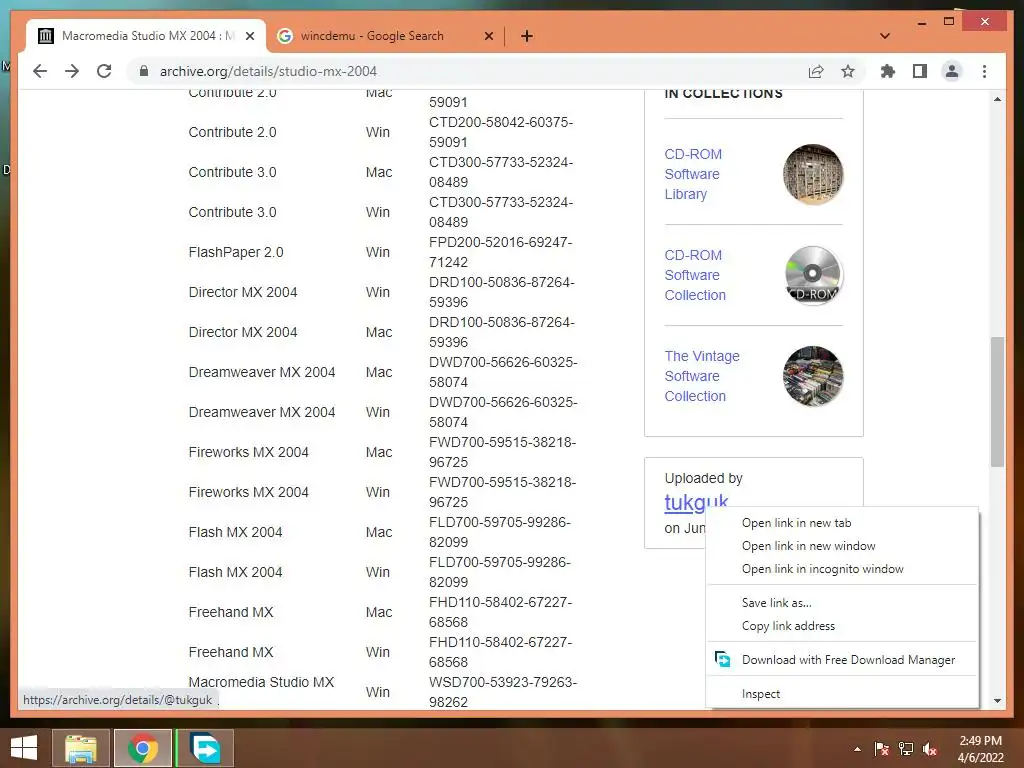
Task: Click the Director MX 2004 Win serial
Action: click(501, 292)
